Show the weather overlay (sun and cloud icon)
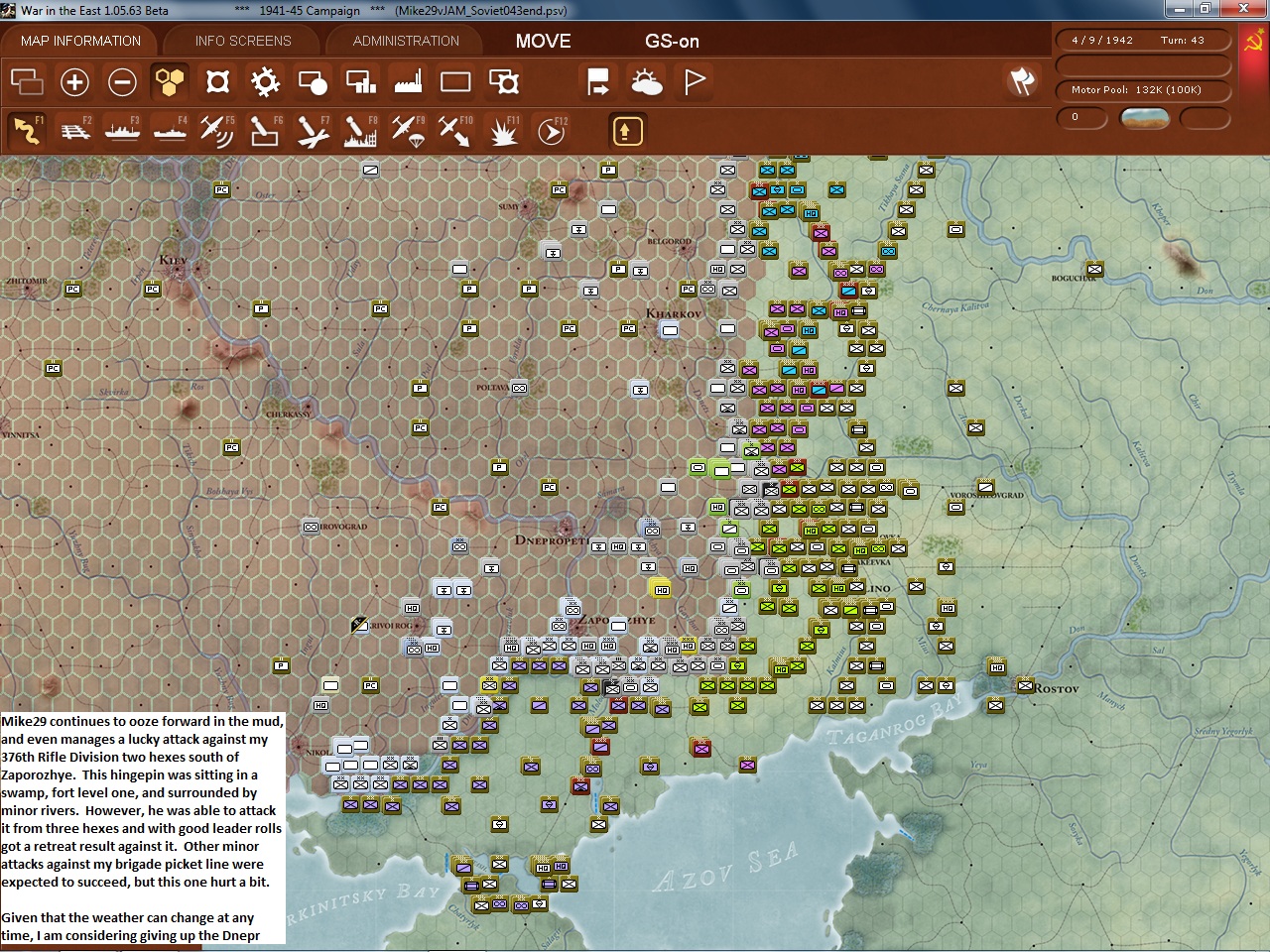Screen dimensions: 1270x952 (646, 81)
